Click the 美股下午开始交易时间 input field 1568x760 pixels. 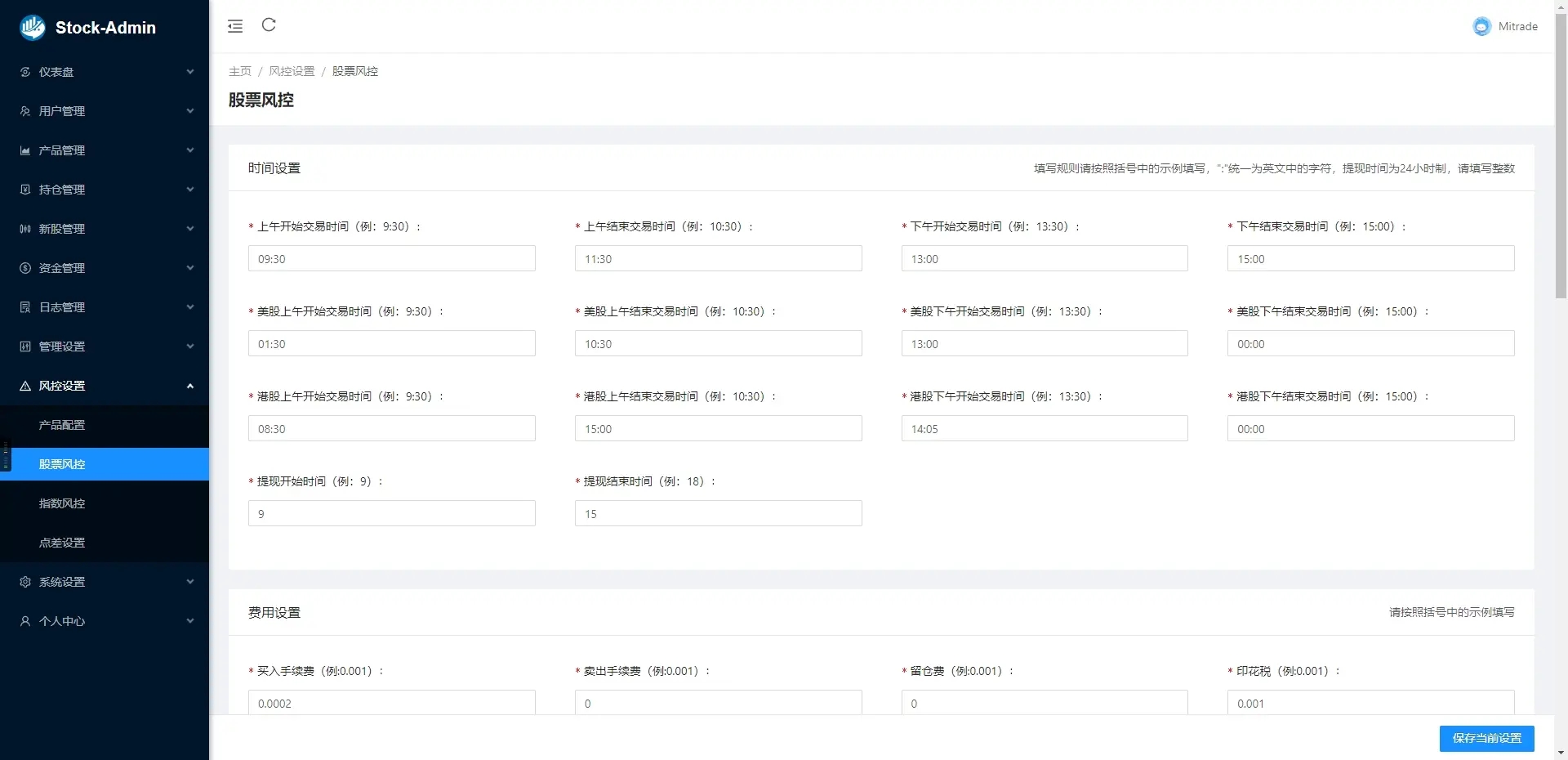click(1045, 343)
